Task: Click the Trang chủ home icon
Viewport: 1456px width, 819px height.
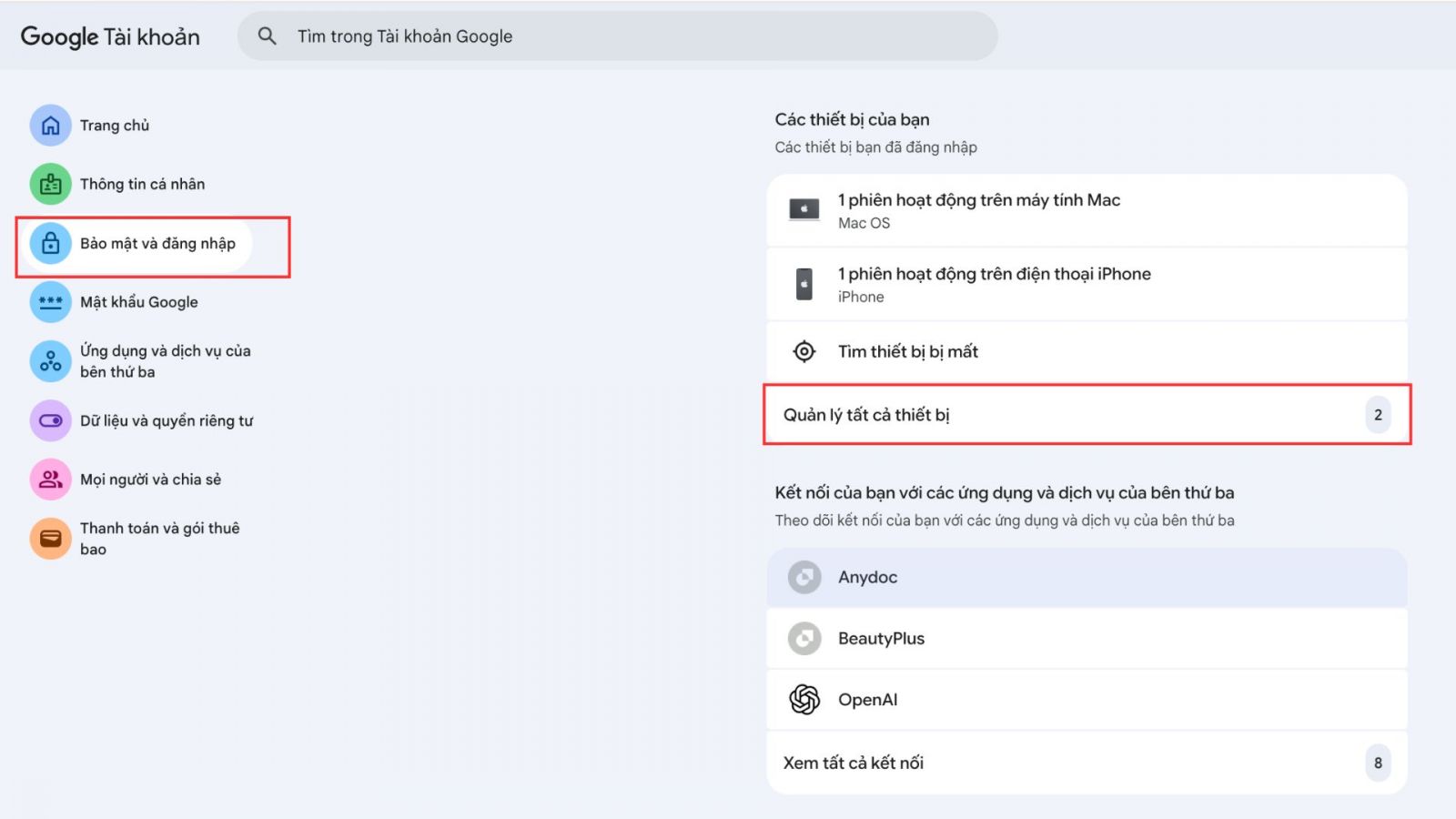Action: click(x=51, y=126)
